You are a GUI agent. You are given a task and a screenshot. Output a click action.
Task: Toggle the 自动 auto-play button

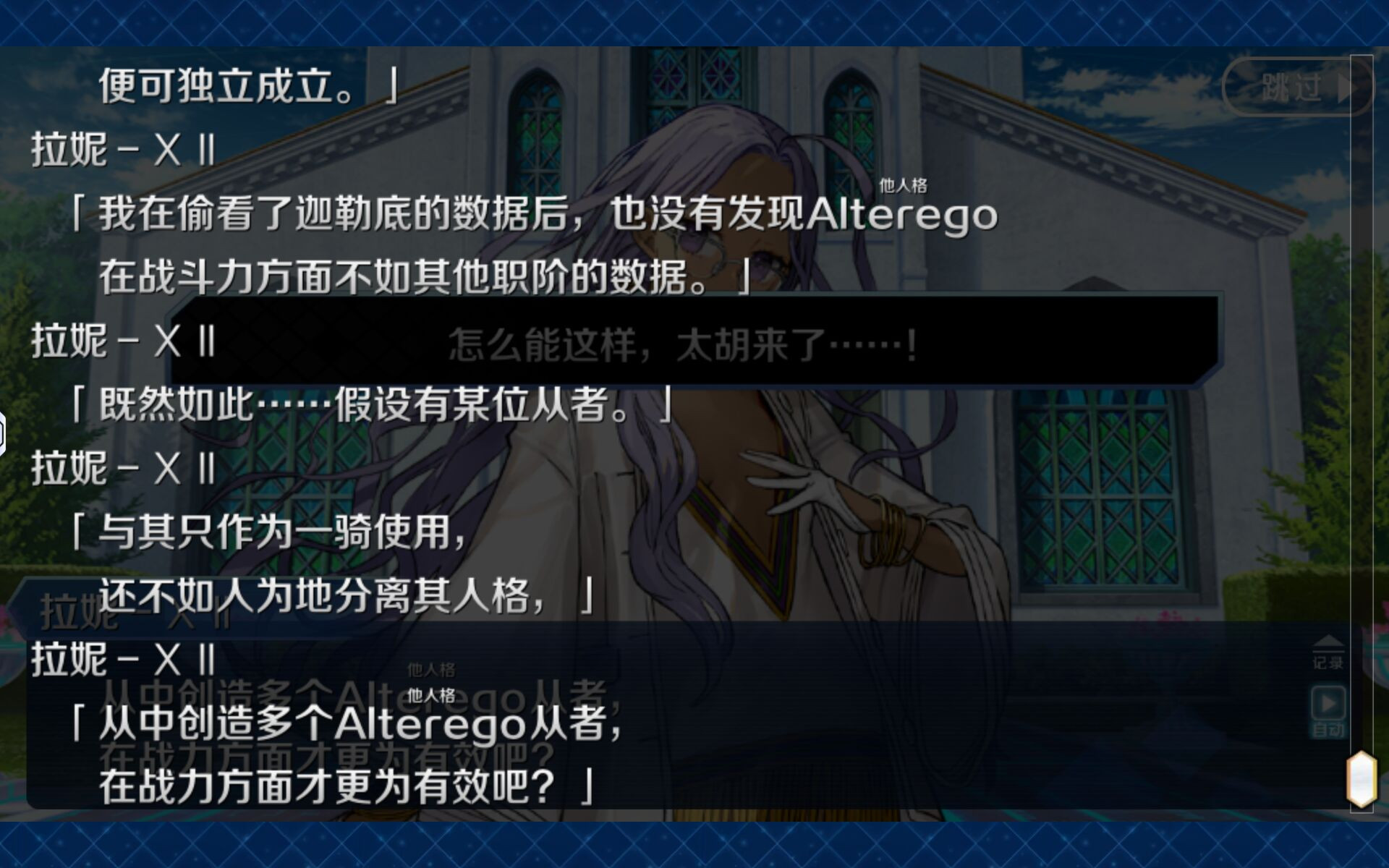1328,712
